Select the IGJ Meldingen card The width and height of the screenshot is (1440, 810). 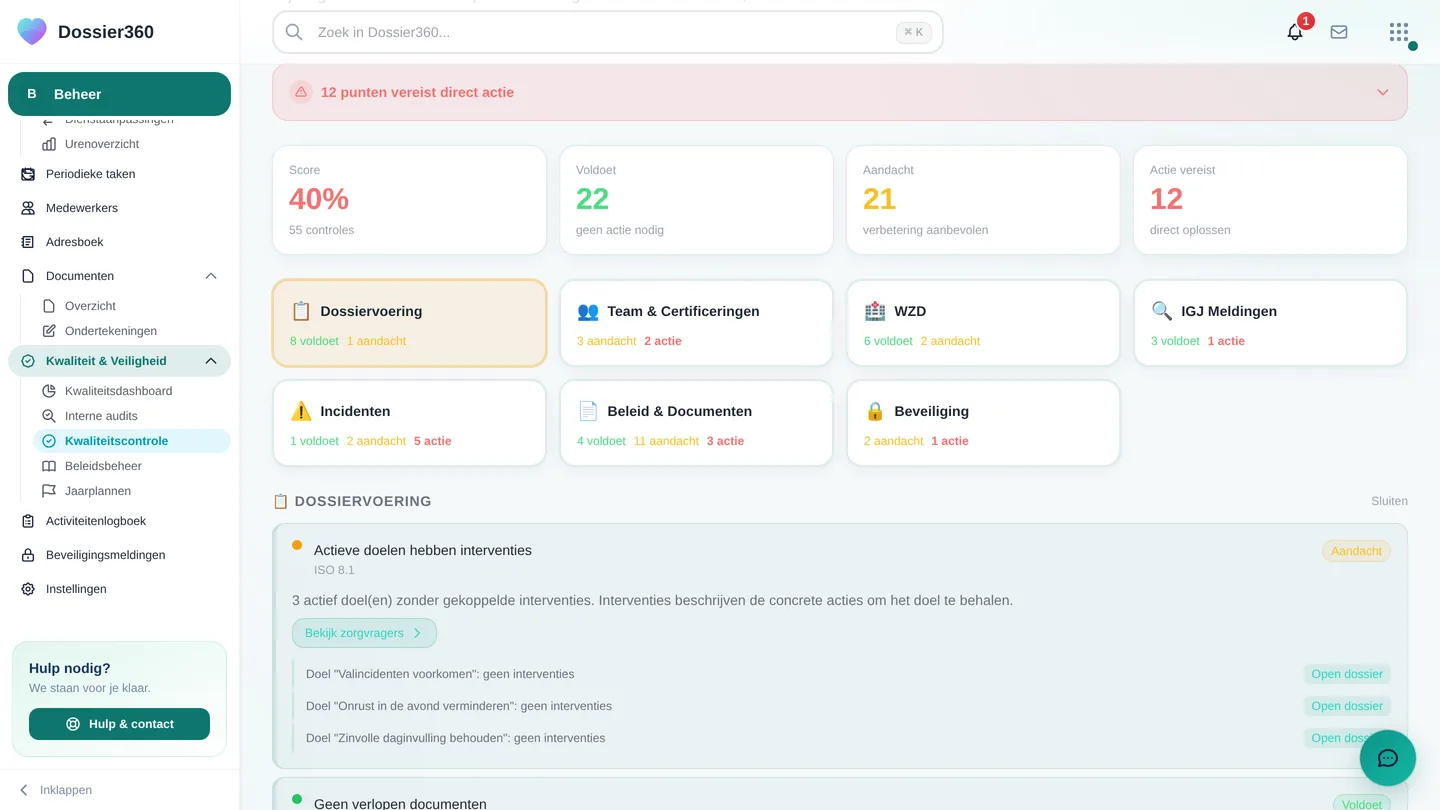pyautogui.click(x=1270, y=323)
